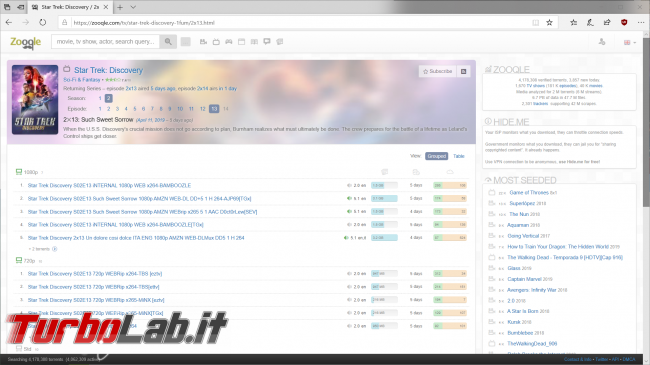The width and height of the screenshot is (650, 365).
Task: Switch view to Table
Action: coord(458,156)
